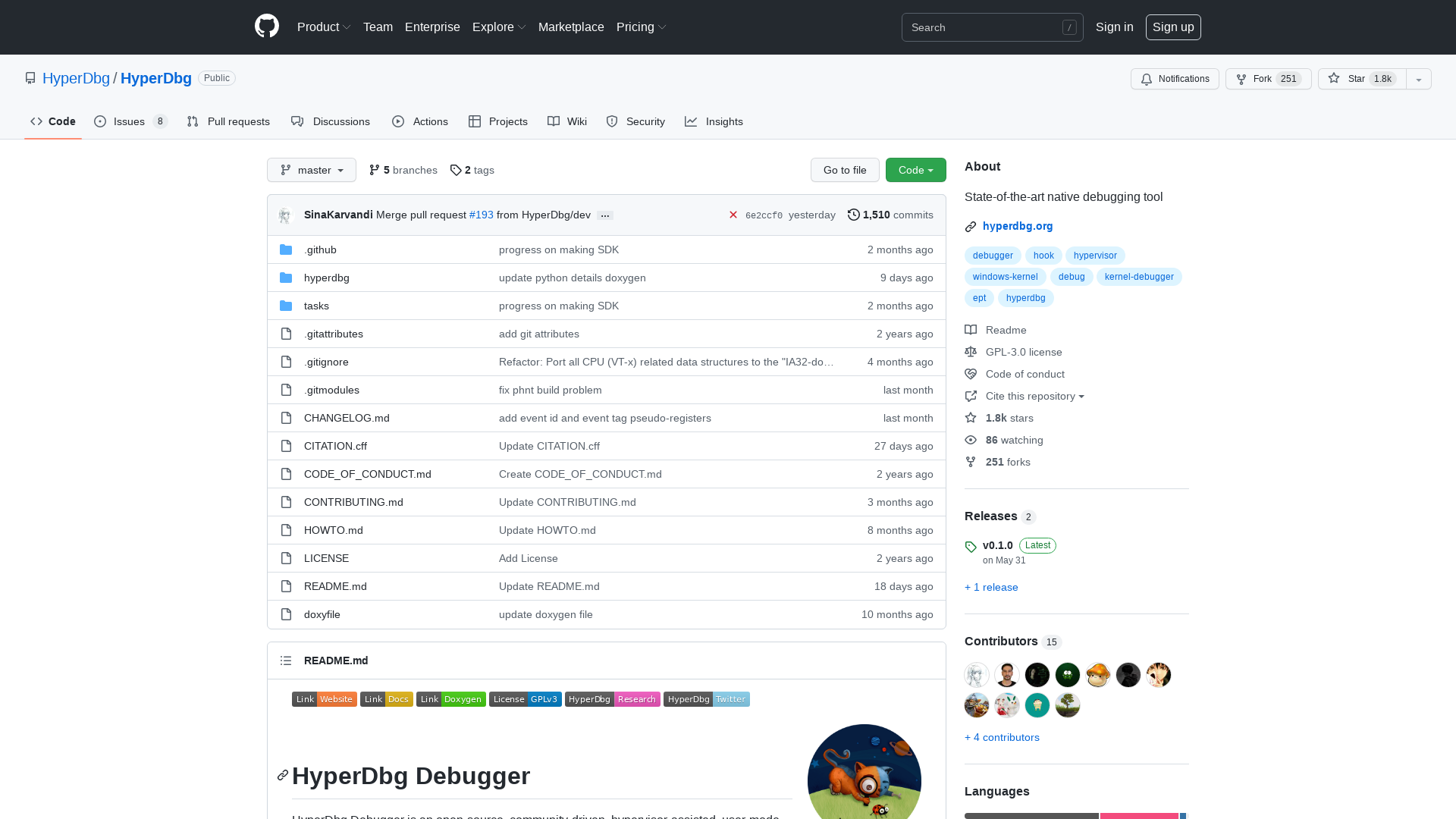Click the Go to file button
The width and height of the screenshot is (1456, 819).
click(x=845, y=170)
